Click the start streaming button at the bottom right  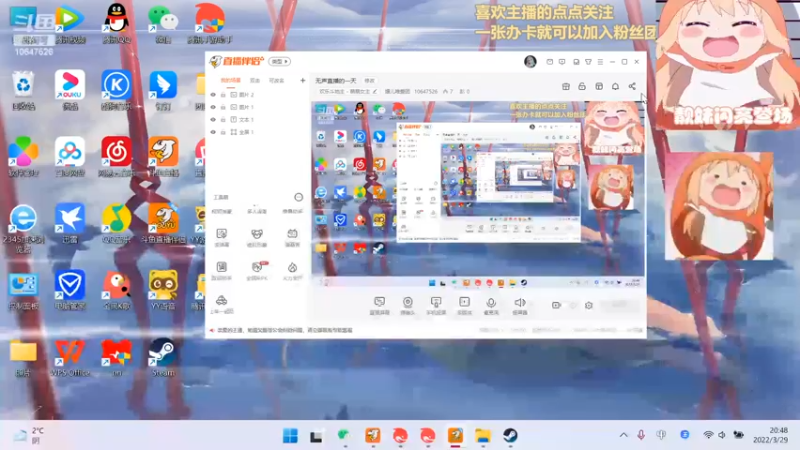(619, 305)
